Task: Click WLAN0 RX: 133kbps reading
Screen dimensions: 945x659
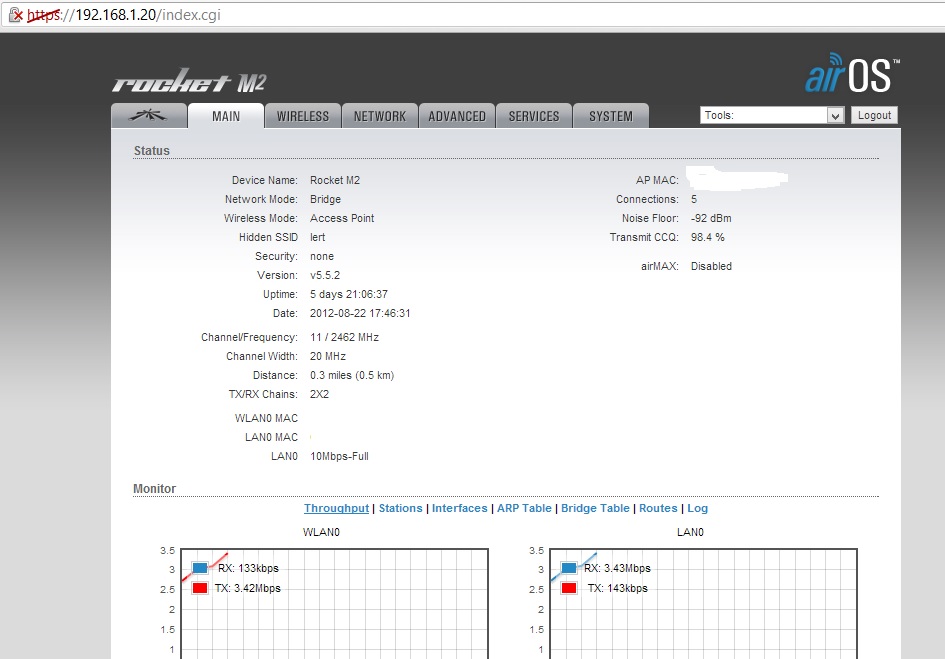Action: click(x=248, y=568)
